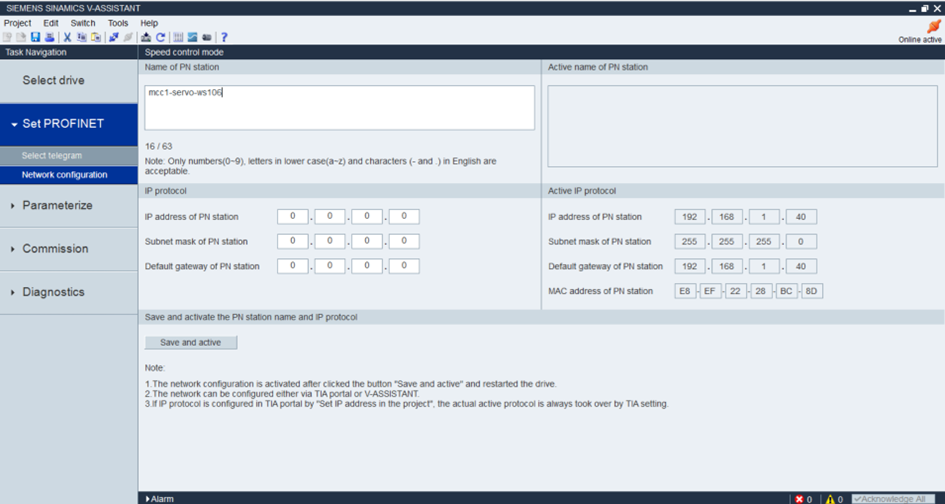Click the Acknowledge All button
The width and height of the screenshot is (945, 504).
893,499
